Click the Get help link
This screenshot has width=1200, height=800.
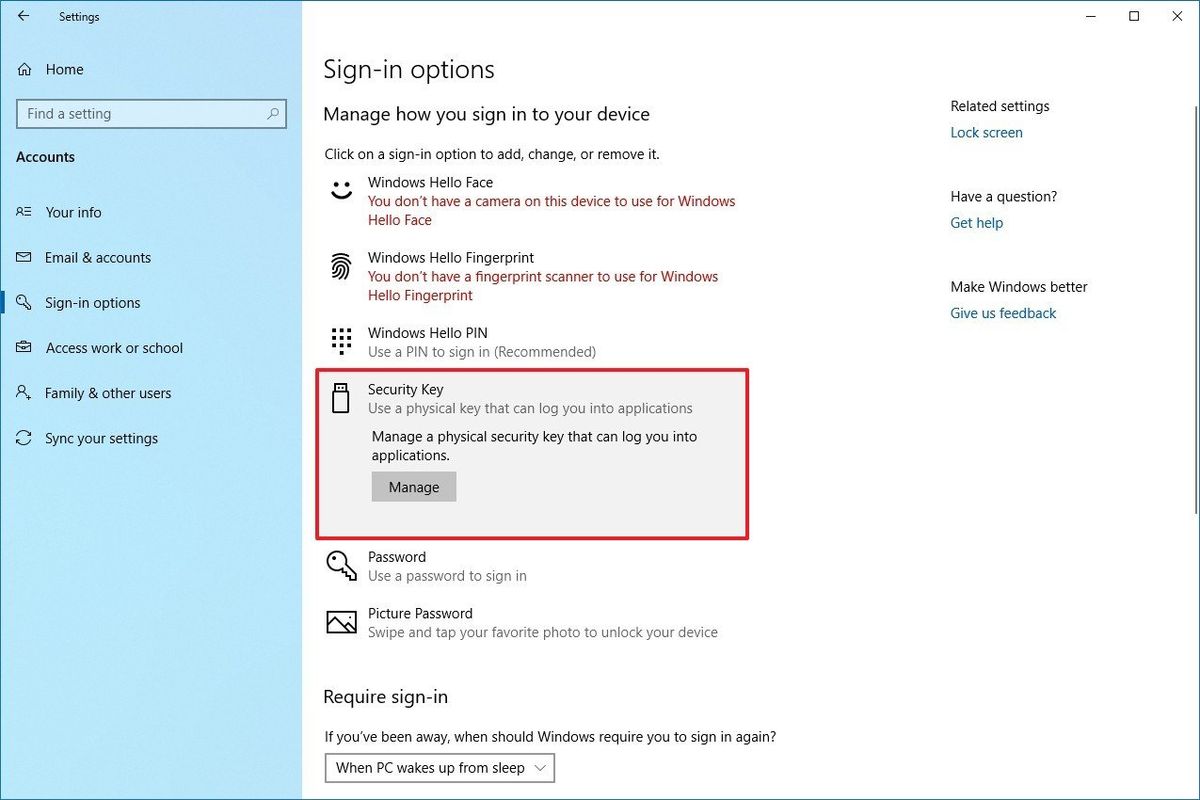tap(976, 222)
